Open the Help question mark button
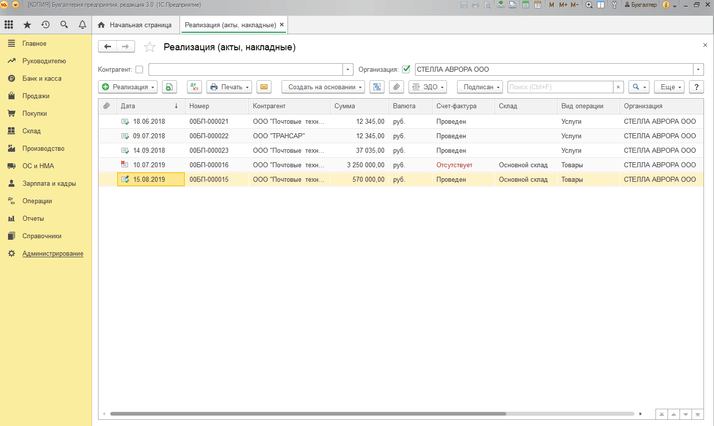The width and height of the screenshot is (714, 426). (x=697, y=87)
